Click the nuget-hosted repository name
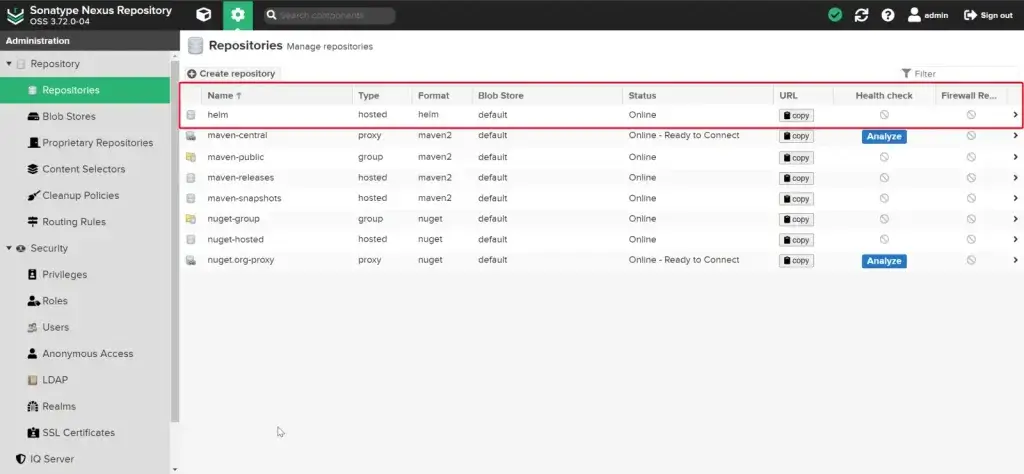 [236, 240]
